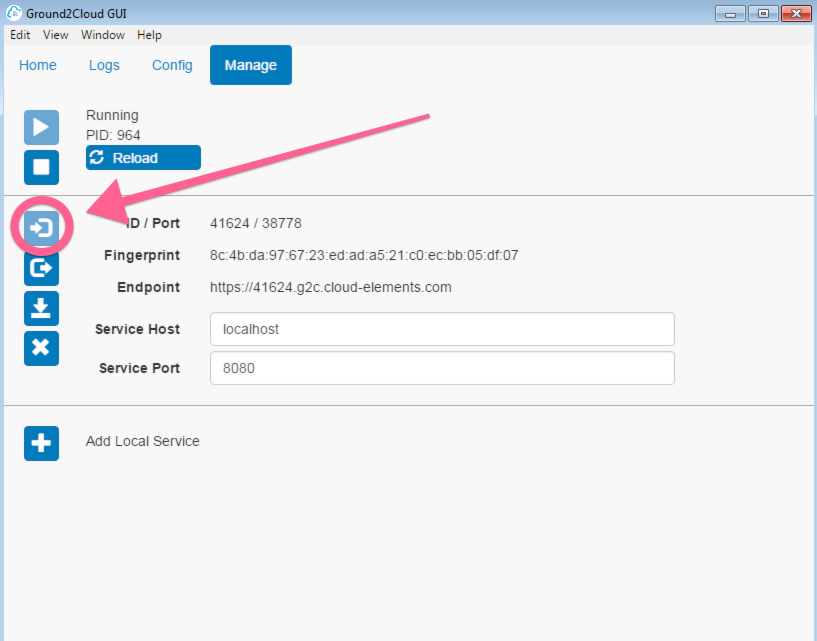Open the Home tab
Image resolution: width=817 pixels, height=641 pixels.
click(x=38, y=65)
